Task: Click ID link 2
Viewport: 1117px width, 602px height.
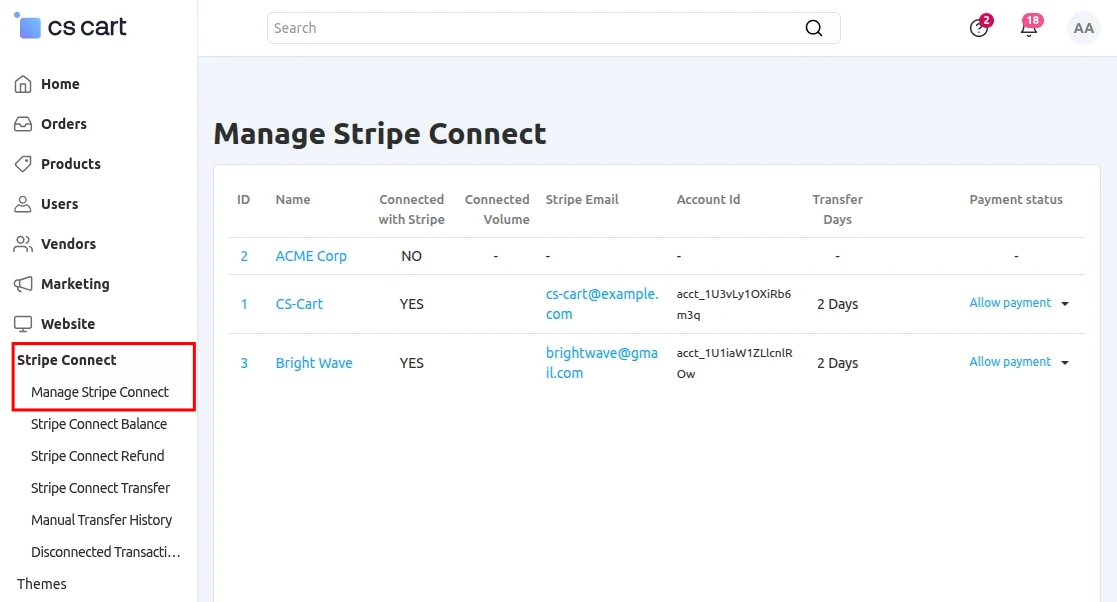Action: tap(244, 256)
